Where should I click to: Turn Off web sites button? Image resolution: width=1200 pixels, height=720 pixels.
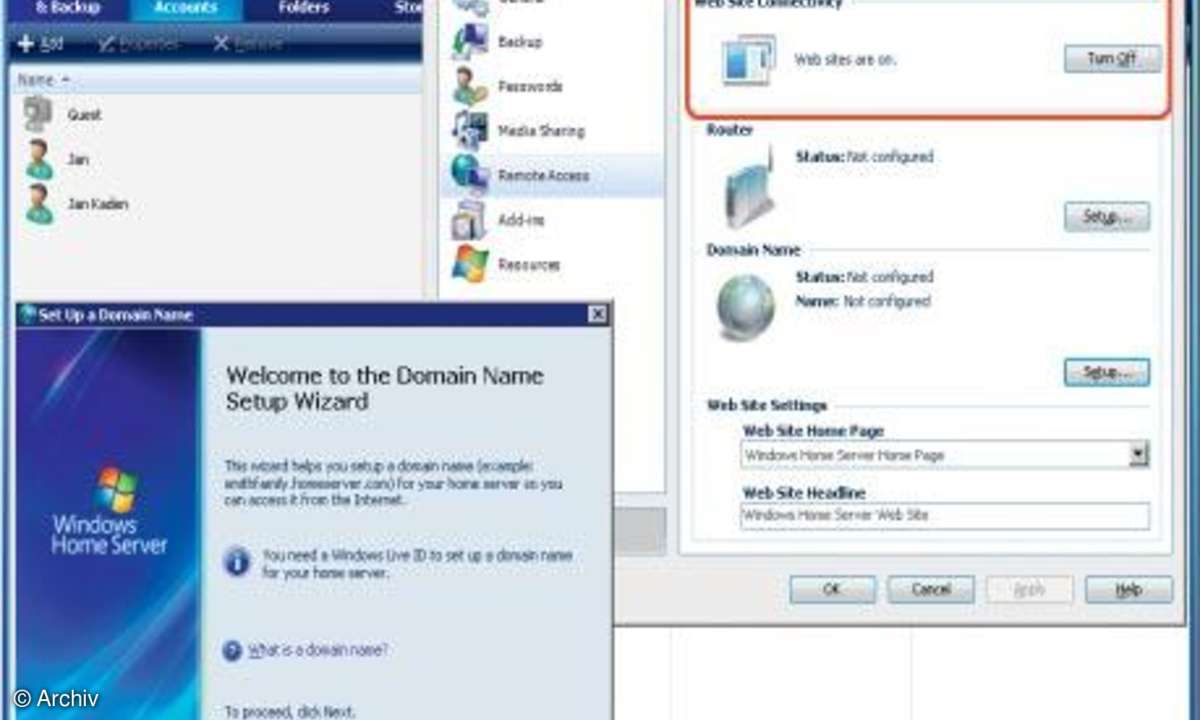[x=1112, y=59]
